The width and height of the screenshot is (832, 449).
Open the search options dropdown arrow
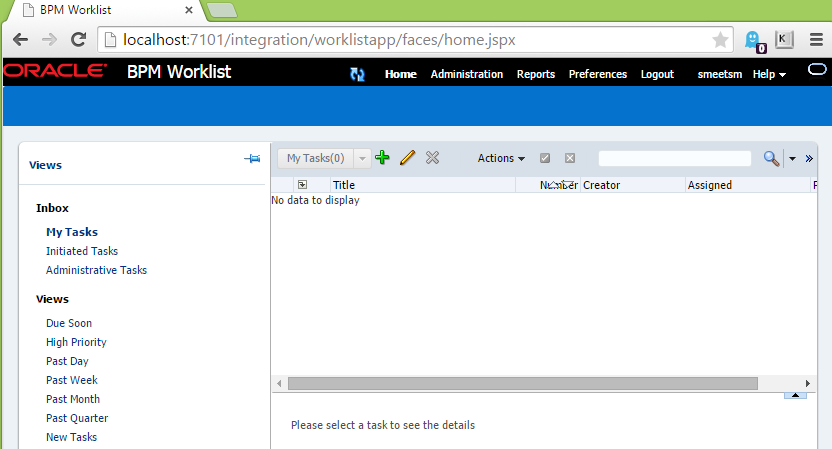point(792,159)
